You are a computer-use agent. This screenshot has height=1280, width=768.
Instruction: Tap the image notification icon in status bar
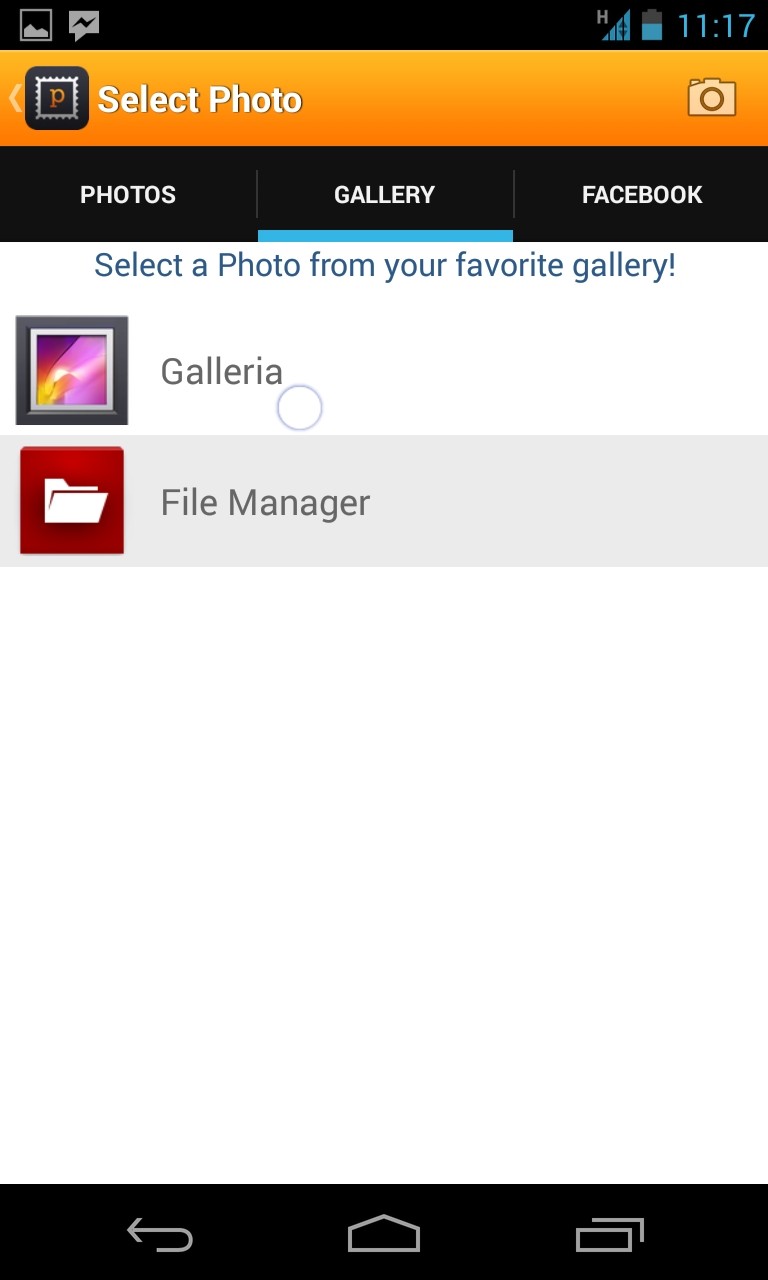coord(36,25)
